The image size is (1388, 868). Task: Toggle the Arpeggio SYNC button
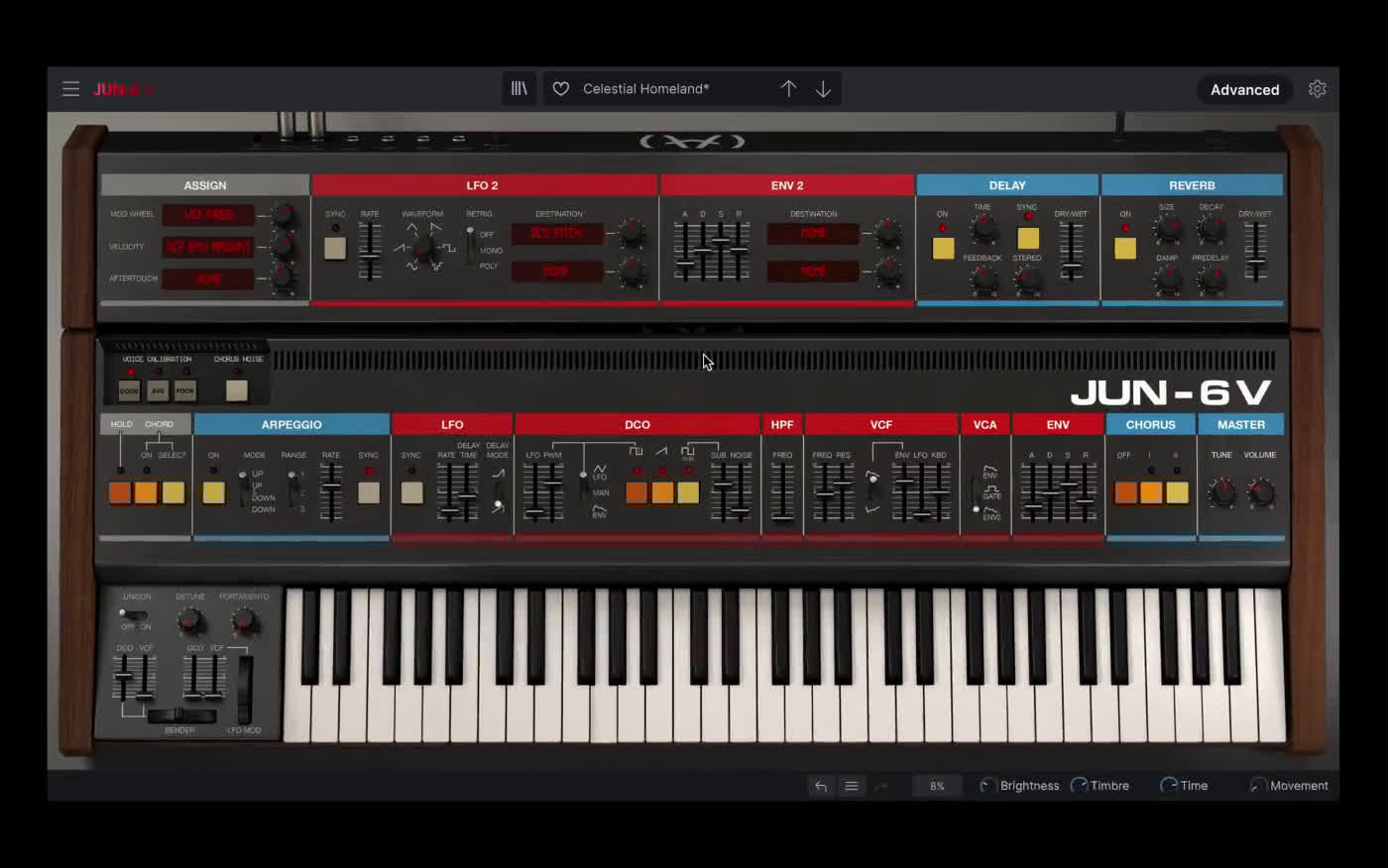(369, 492)
